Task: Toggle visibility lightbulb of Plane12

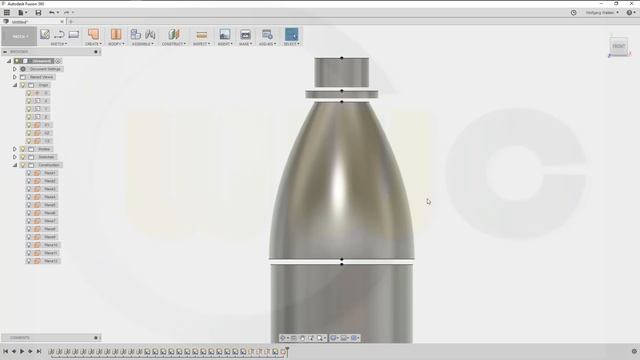Action: tap(29, 261)
